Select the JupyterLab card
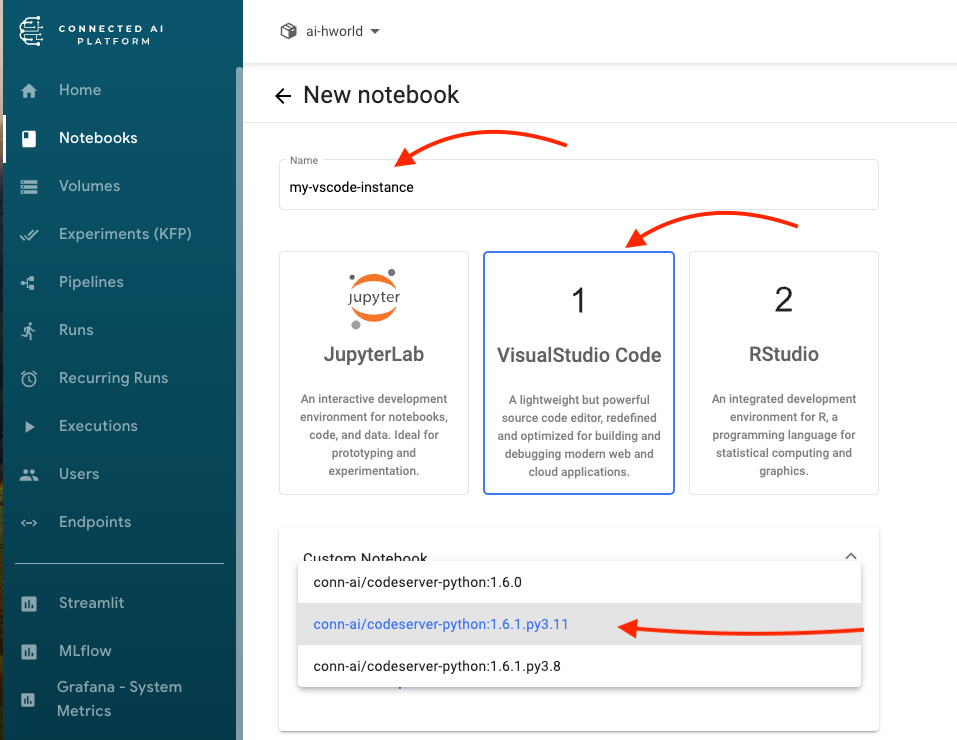This screenshot has width=957, height=740. tap(374, 372)
